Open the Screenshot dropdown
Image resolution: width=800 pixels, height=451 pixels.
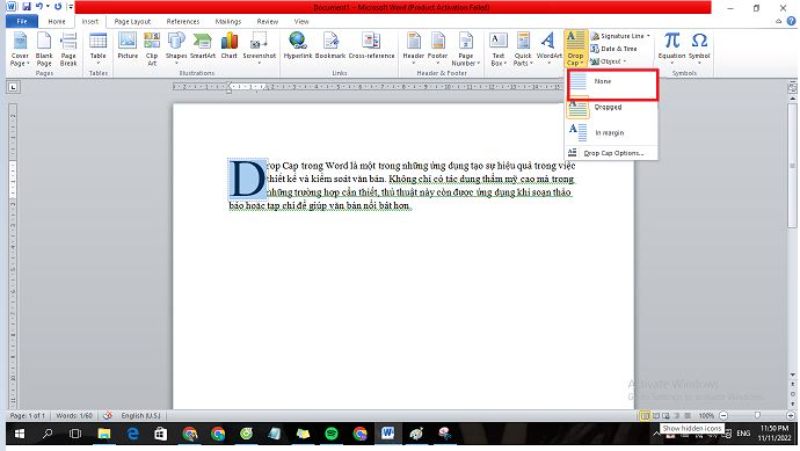(x=259, y=48)
